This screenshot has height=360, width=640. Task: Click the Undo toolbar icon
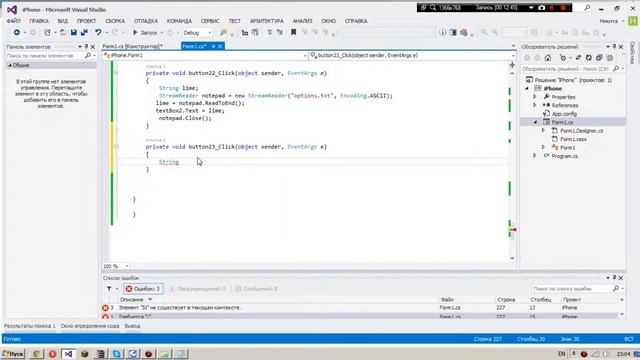tap(98, 32)
